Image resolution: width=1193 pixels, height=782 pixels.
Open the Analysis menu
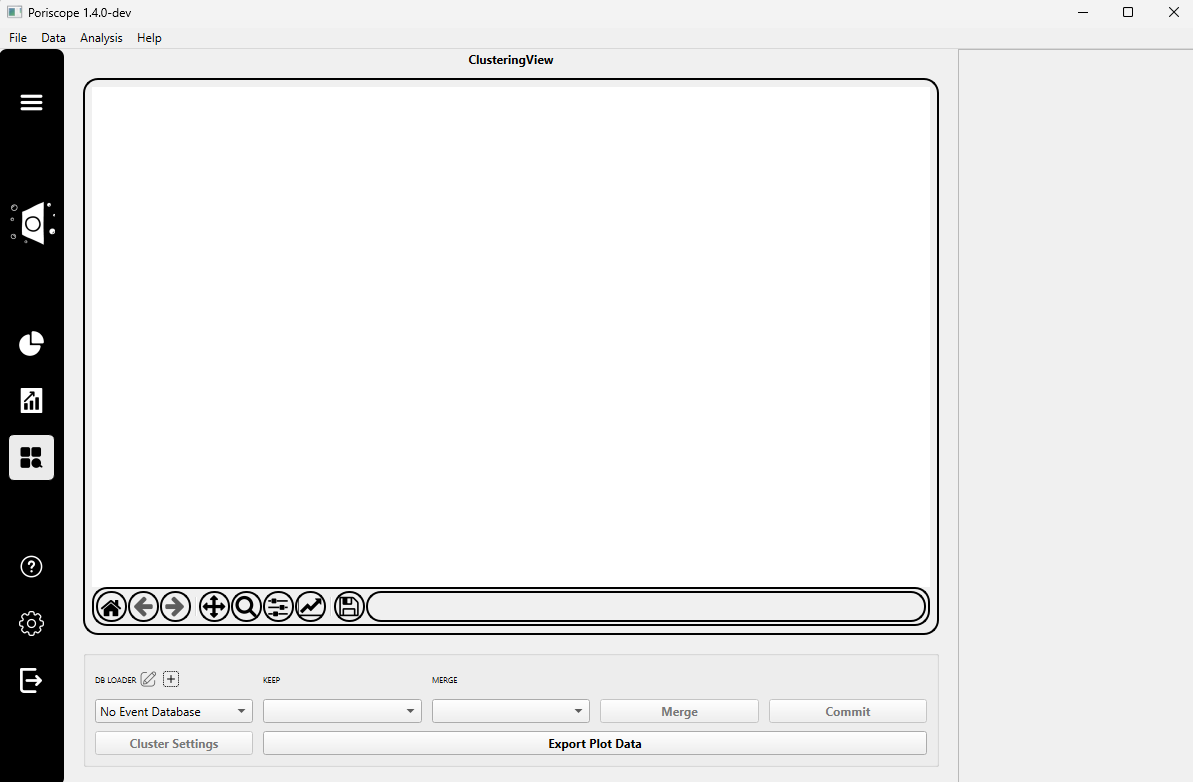pos(101,38)
